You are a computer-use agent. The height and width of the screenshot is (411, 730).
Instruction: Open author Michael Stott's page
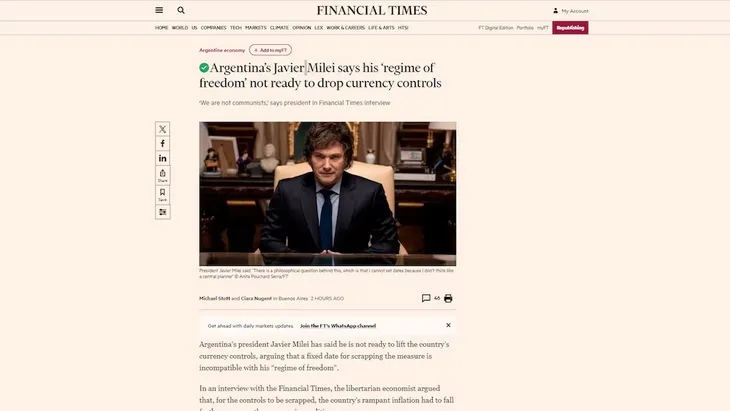(215, 298)
